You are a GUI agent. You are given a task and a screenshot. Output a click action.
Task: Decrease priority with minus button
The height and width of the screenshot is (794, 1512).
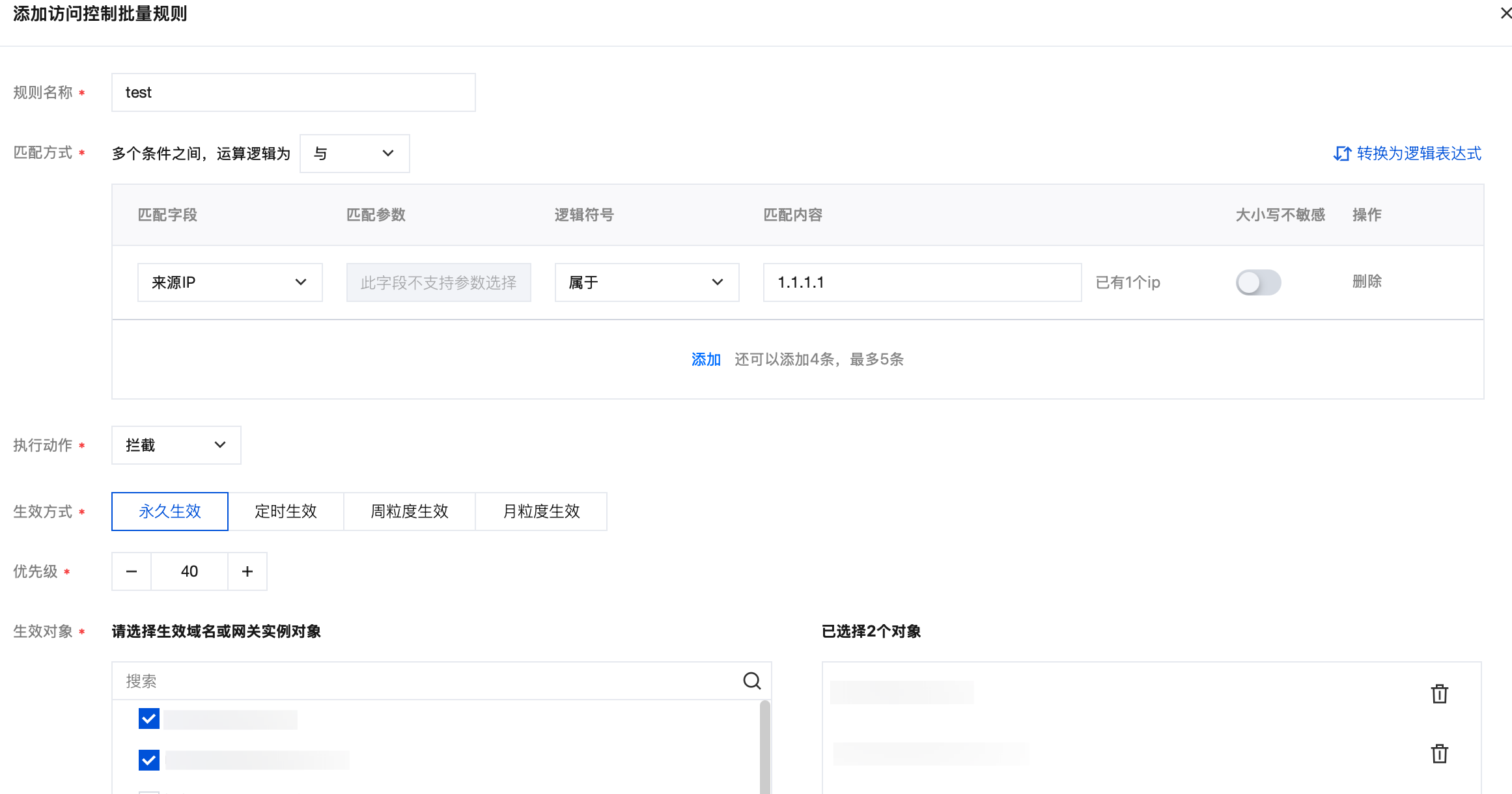pyautogui.click(x=132, y=571)
